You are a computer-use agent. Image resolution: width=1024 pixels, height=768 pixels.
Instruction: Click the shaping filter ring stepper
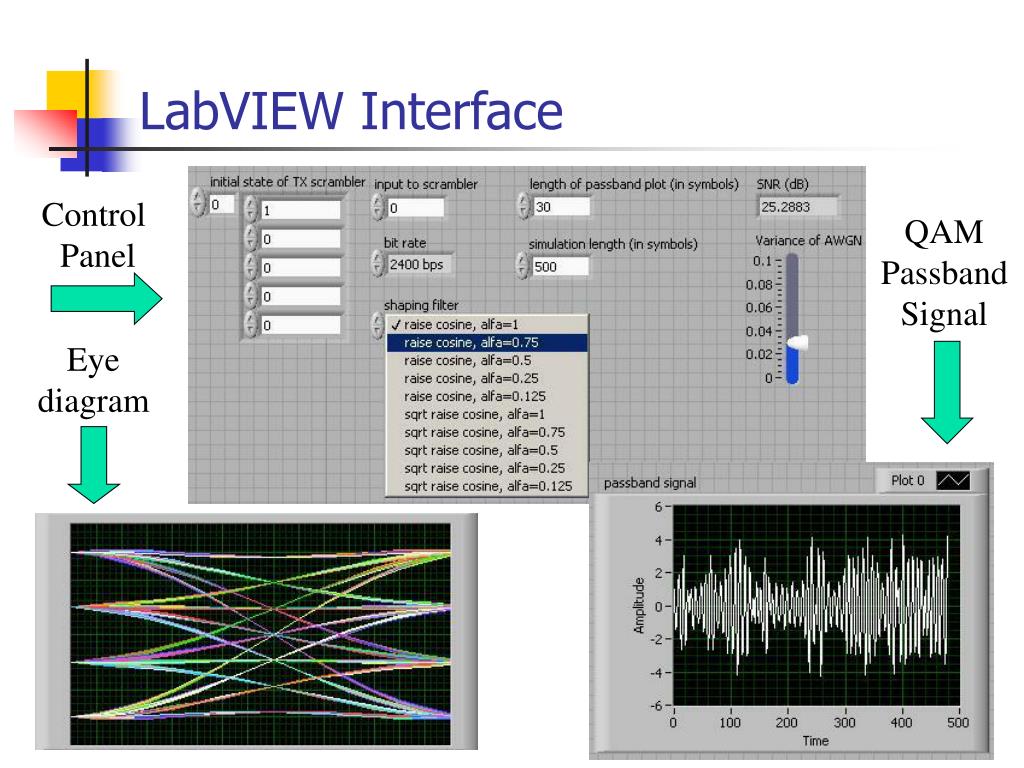[x=377, y=325]
